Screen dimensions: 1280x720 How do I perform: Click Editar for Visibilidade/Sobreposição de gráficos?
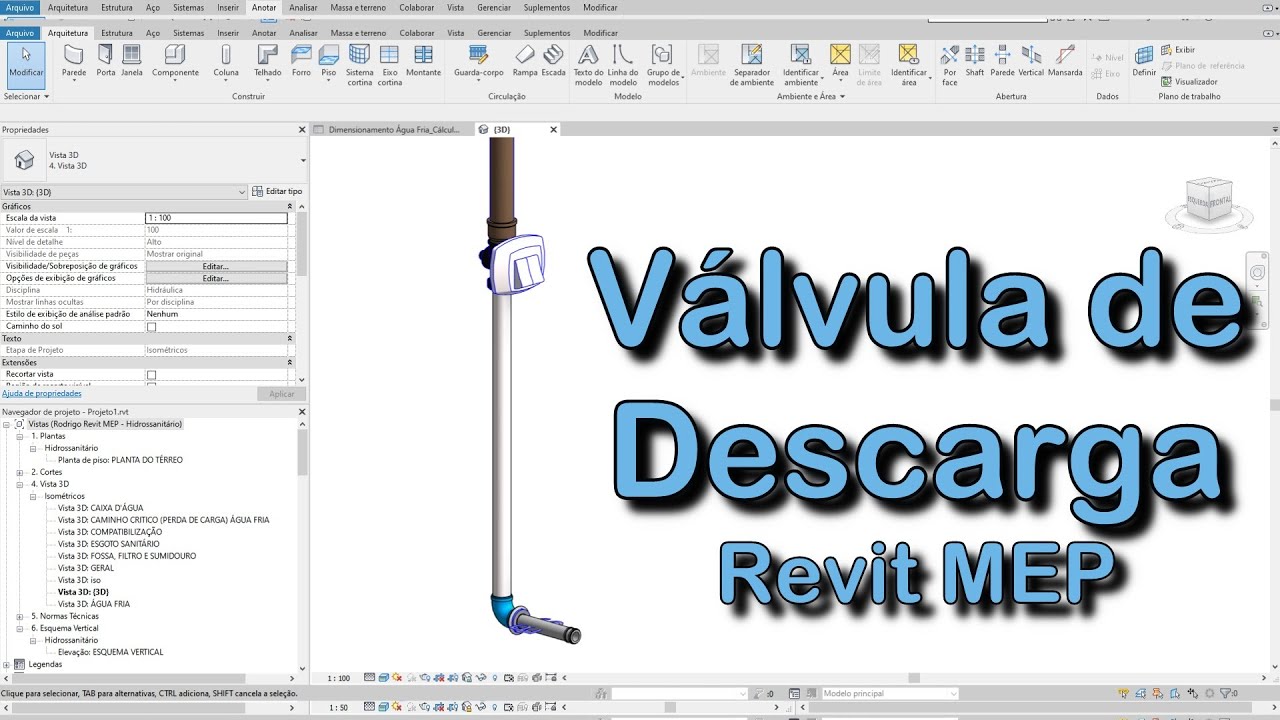(x=216, y=266)
